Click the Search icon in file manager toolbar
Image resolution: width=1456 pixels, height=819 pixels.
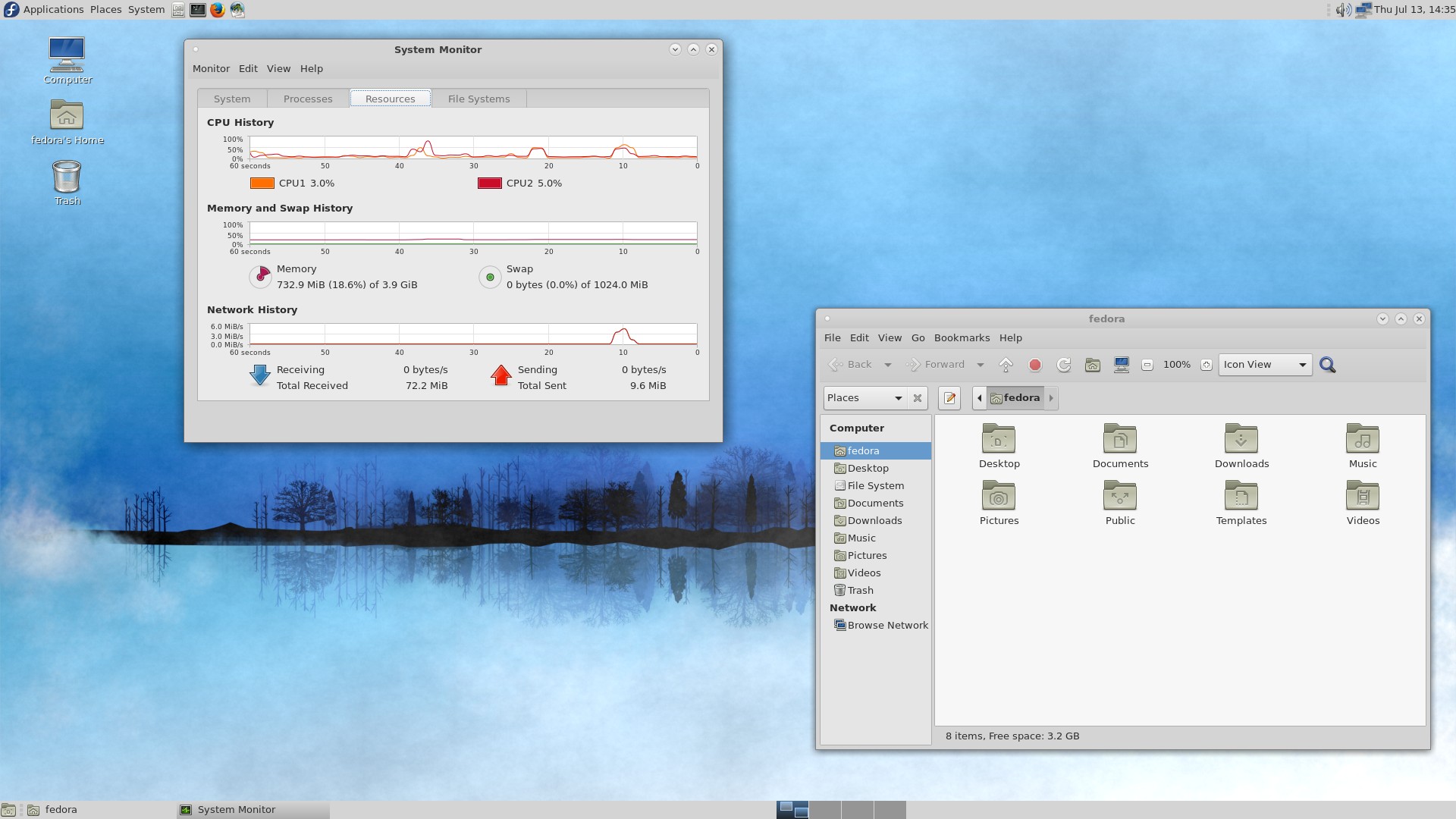1328,364
